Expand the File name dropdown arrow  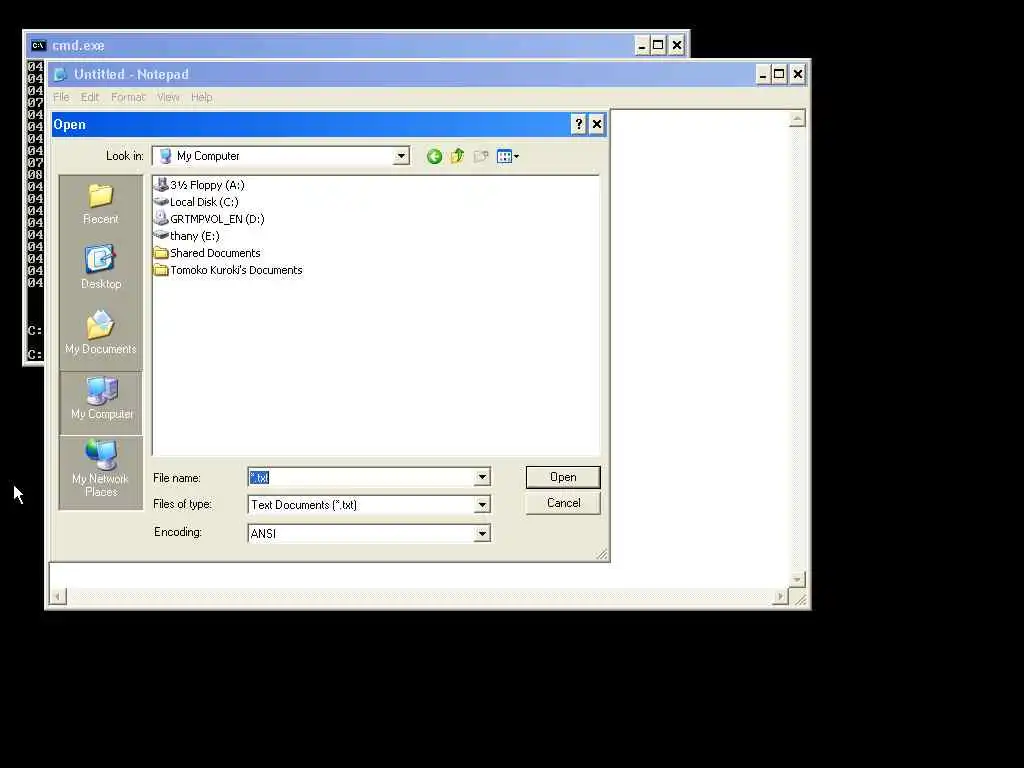(482, 477)
